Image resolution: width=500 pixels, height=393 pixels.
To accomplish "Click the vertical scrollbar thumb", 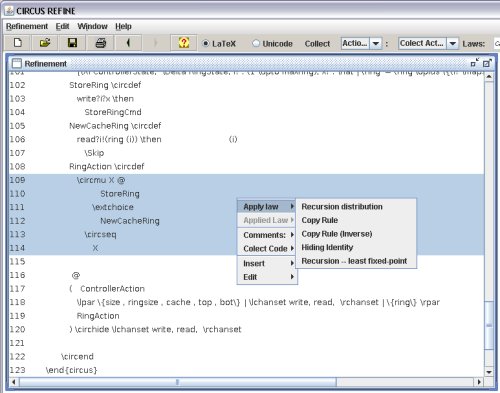I will pos(489,325).
